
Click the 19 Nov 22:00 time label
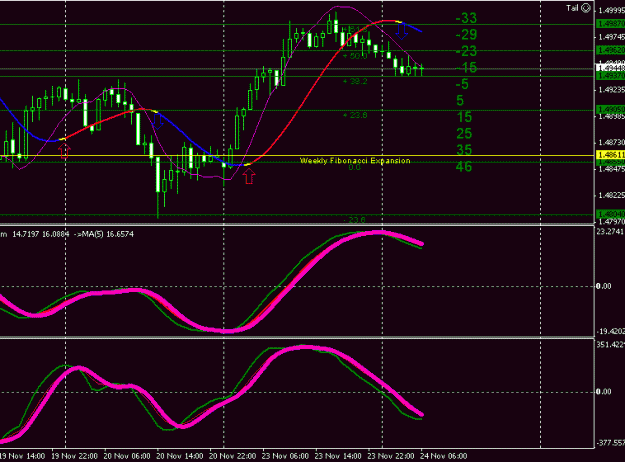click(74, 456)
